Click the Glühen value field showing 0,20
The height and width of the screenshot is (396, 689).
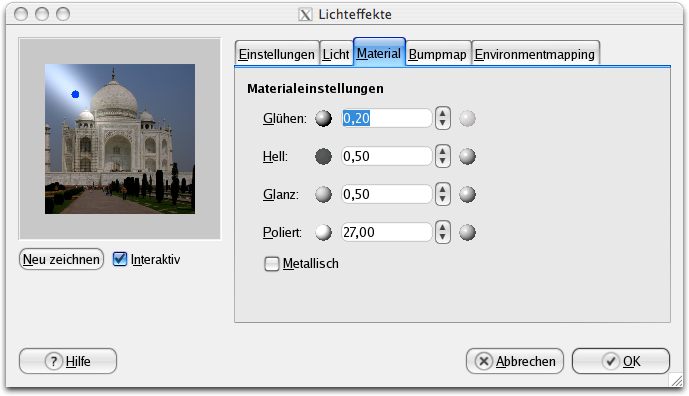387,118
